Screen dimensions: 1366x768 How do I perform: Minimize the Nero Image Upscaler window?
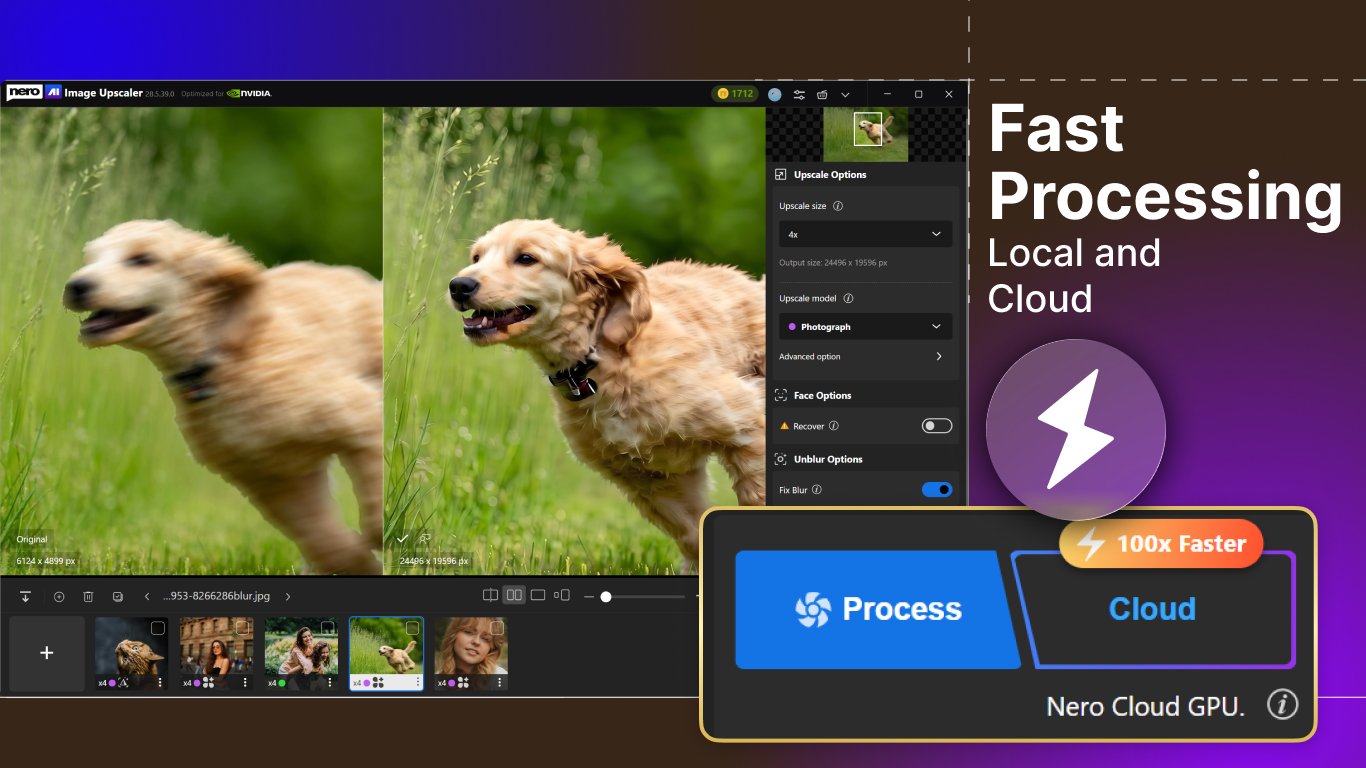pos(887,94)
